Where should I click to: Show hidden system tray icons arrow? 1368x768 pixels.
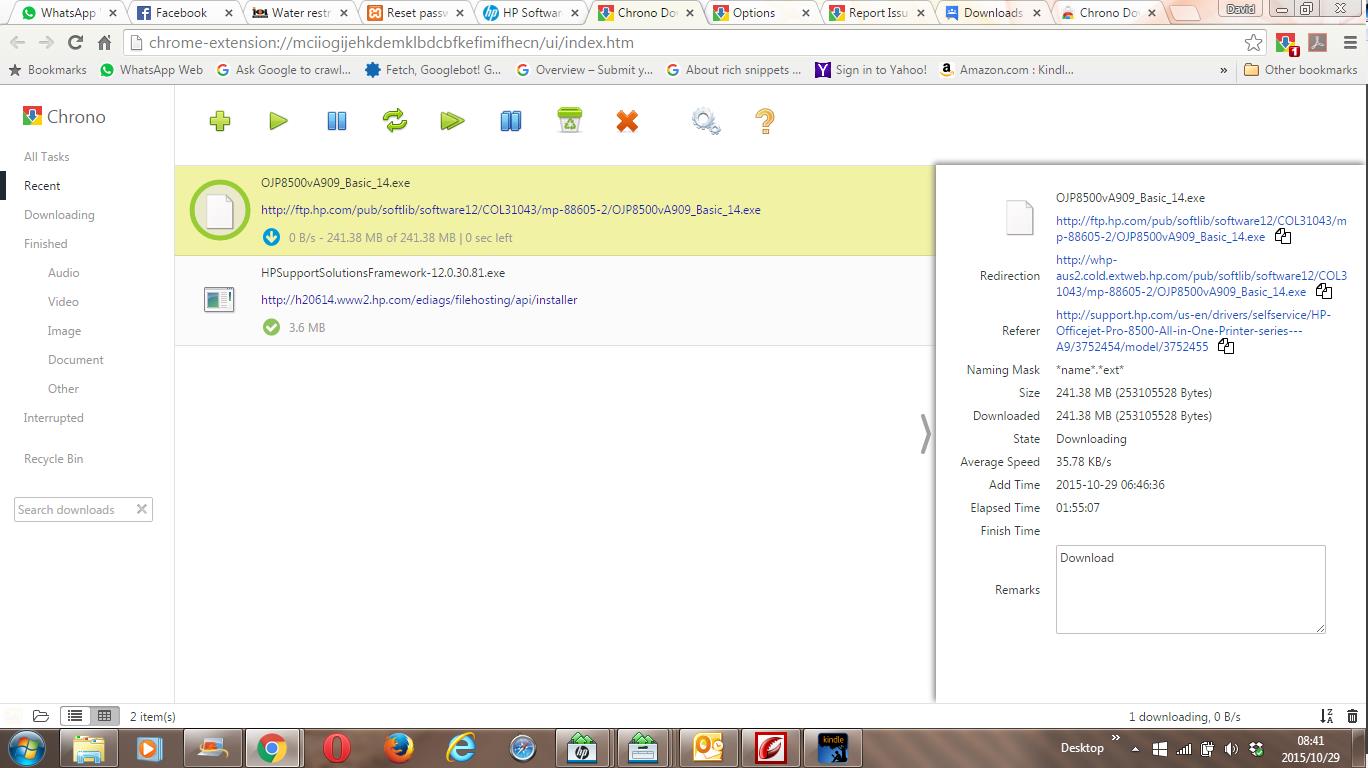(1135, 748)
